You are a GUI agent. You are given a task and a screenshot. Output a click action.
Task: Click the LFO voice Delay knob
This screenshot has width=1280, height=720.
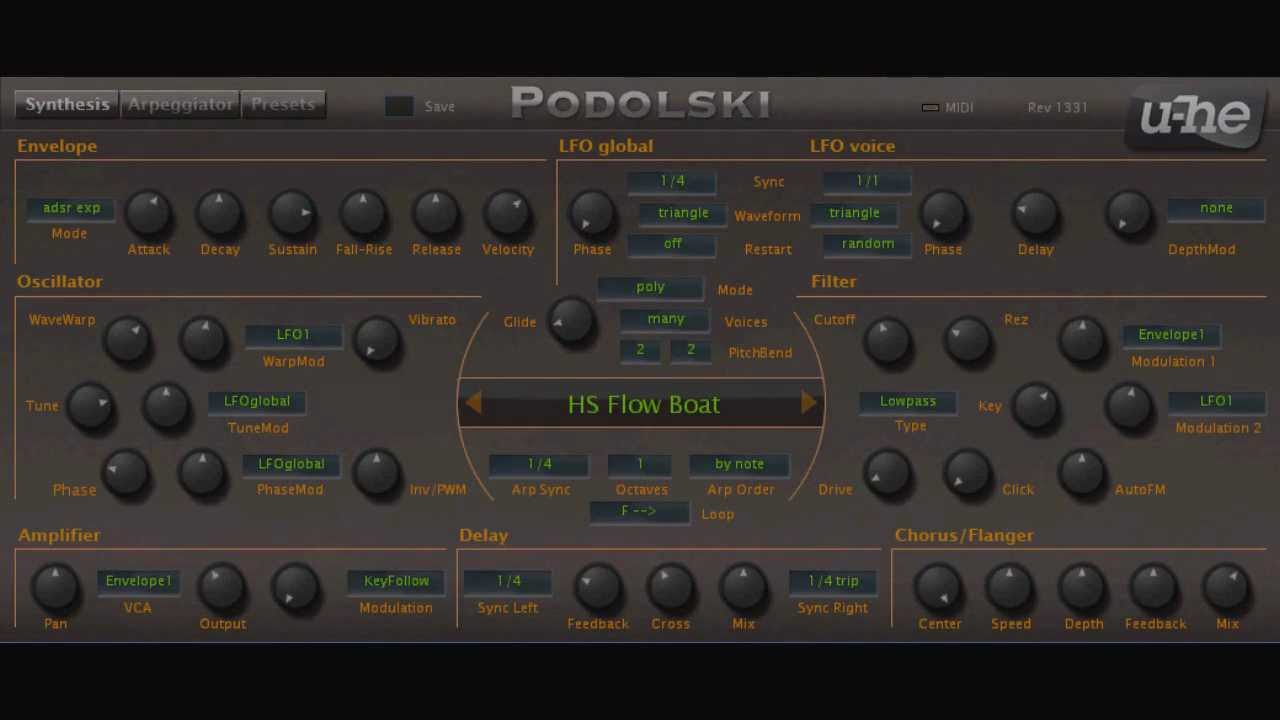point(1035,213)
